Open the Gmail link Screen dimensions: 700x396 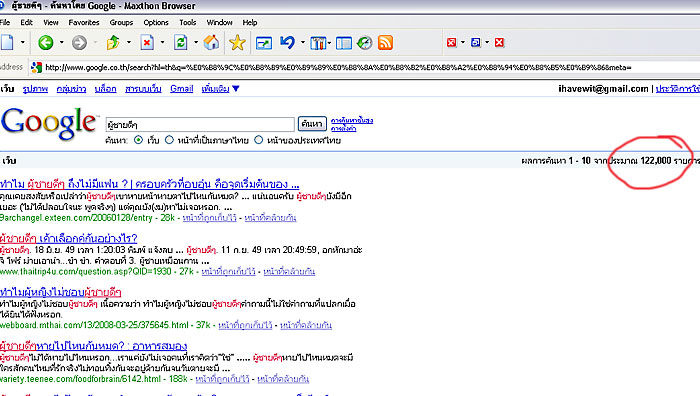[182, 88]
